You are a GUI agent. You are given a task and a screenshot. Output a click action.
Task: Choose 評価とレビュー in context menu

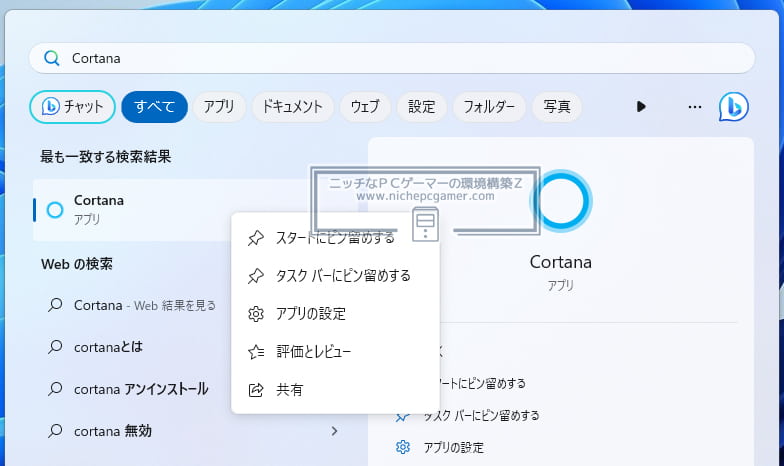(x=335, y=352)
